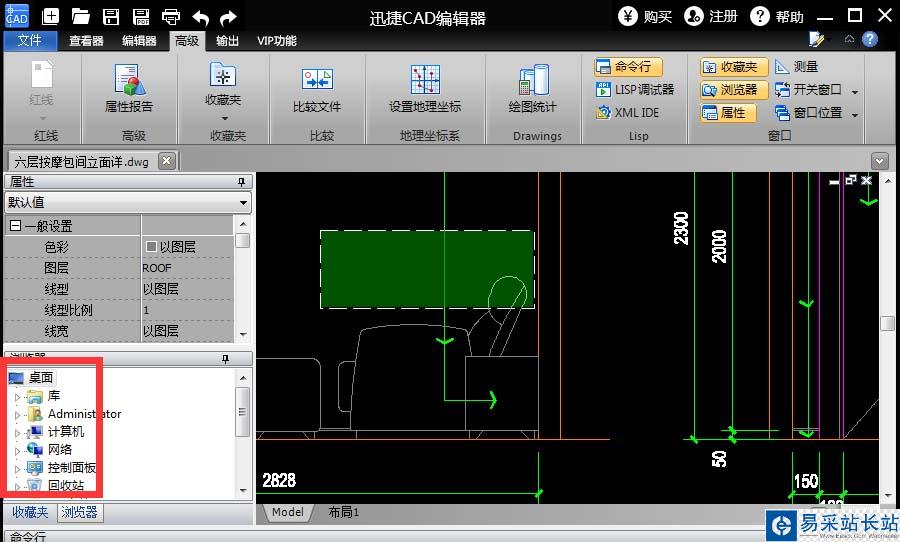Open the 绘图统计 drawing statistics tool
Screen dimensions: 900x542
533,88
